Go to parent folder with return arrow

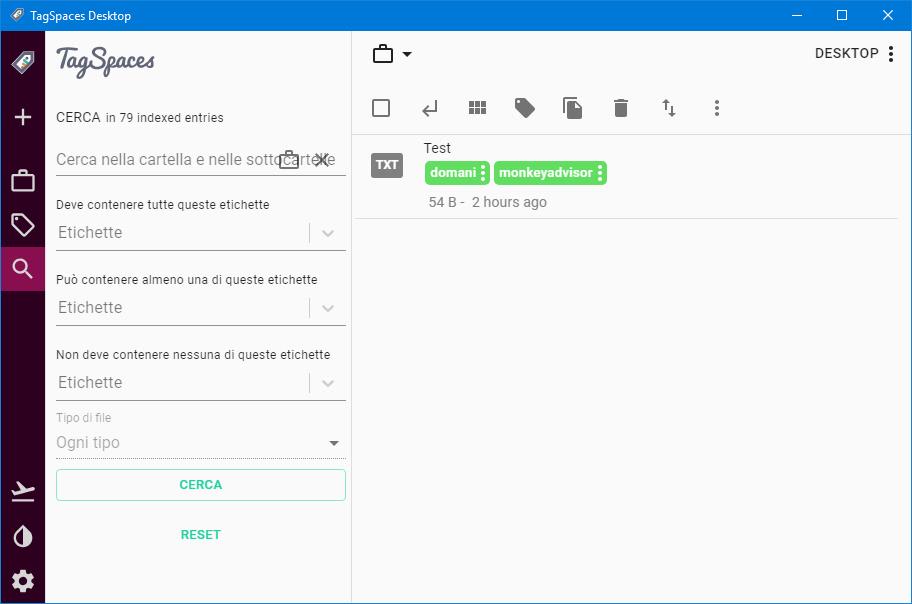point(429,108)
